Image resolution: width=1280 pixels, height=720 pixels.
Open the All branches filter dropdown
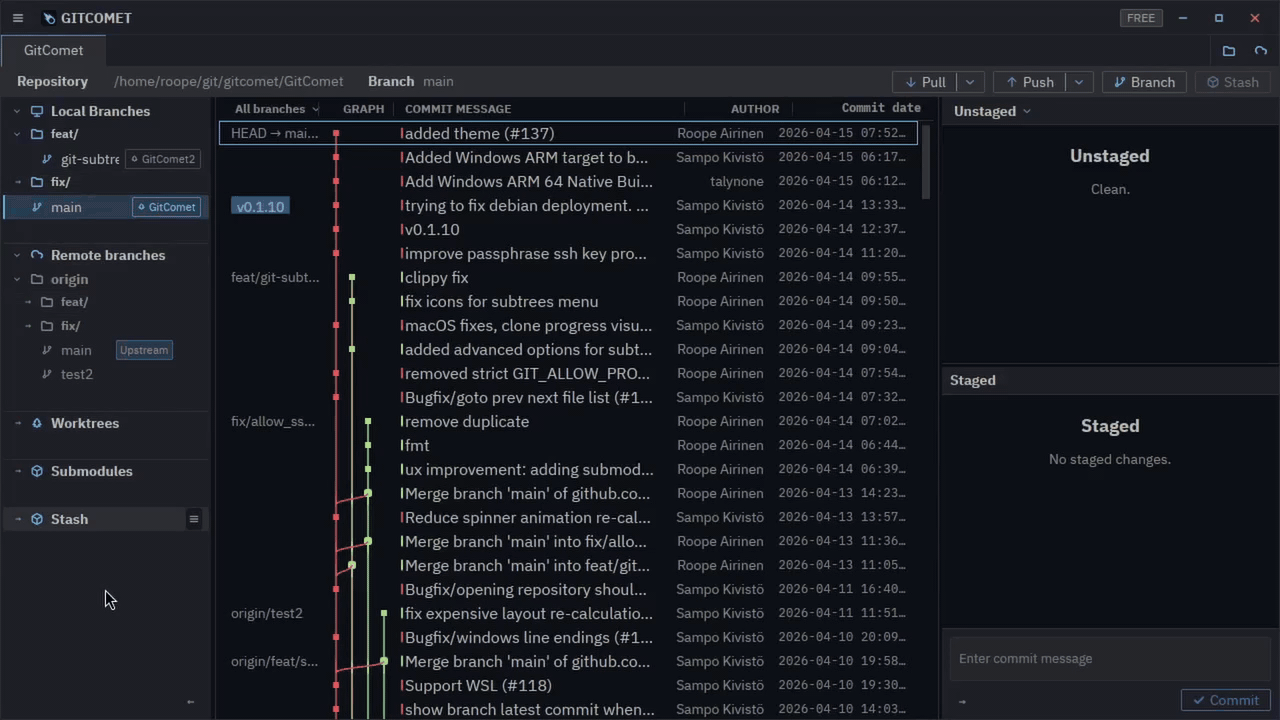[277, 109]
